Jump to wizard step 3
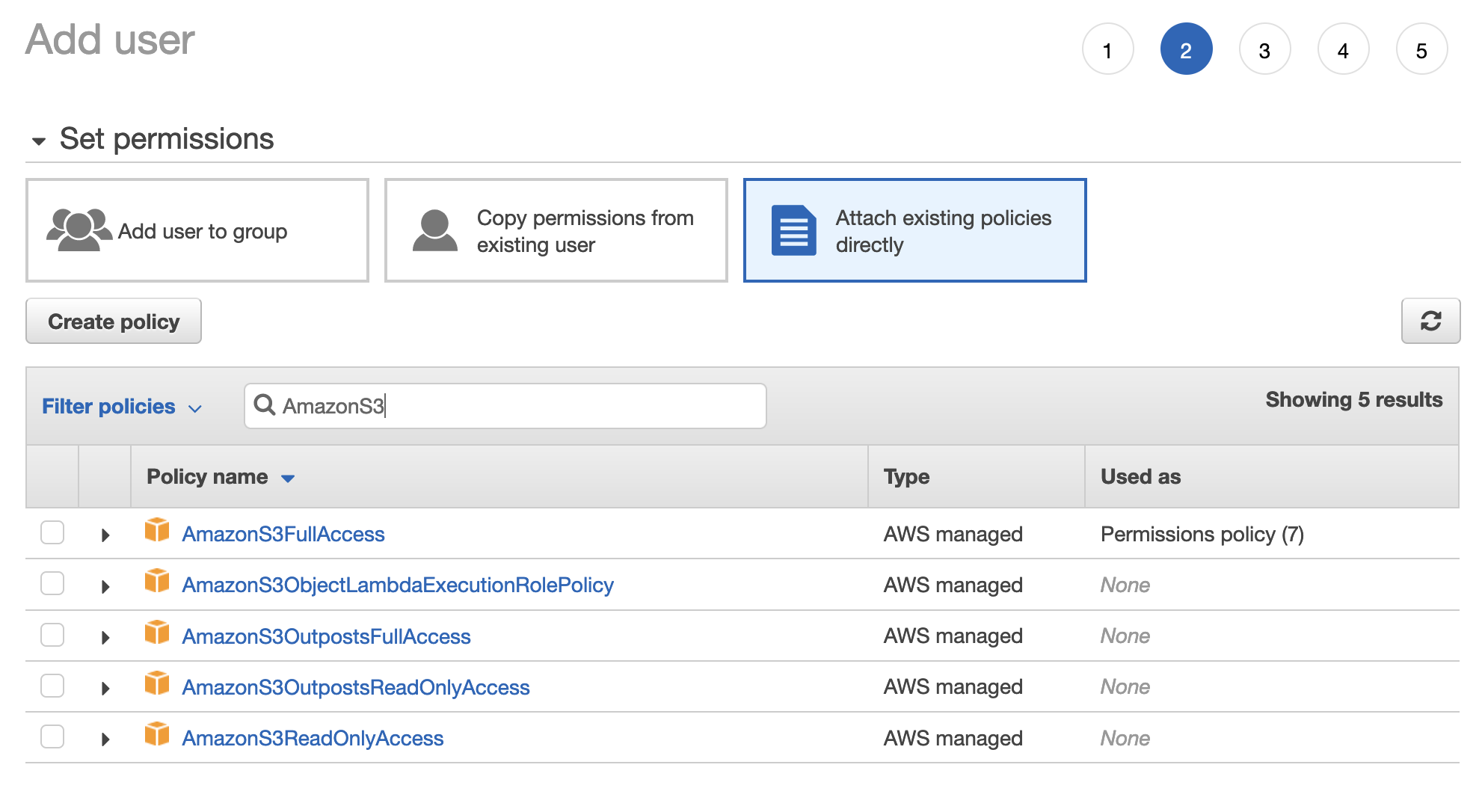The height and width of the screenshot is (812, 1482). tap(1264, 49)
